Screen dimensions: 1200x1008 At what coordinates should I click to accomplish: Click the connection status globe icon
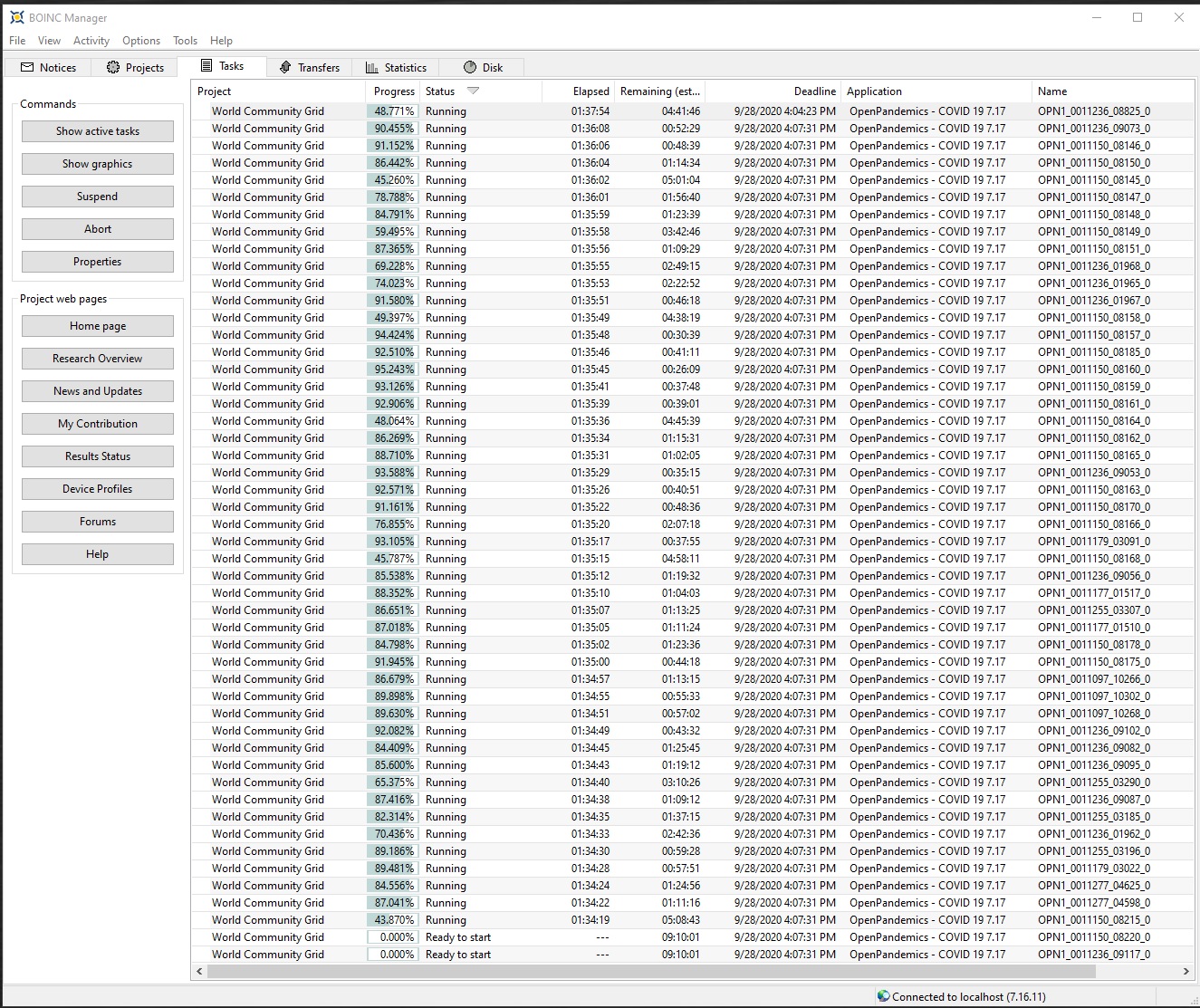883,996
